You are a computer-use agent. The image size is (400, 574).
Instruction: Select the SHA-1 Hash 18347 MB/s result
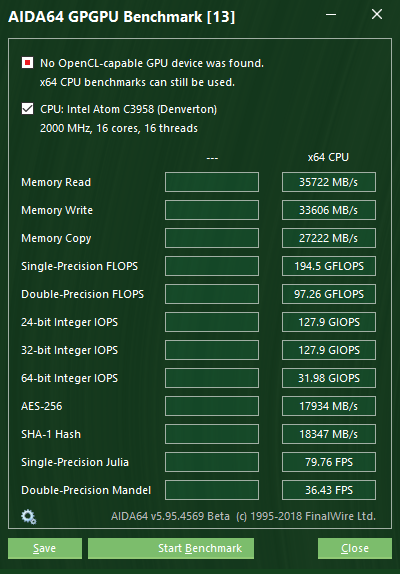(x=329, y=434)
